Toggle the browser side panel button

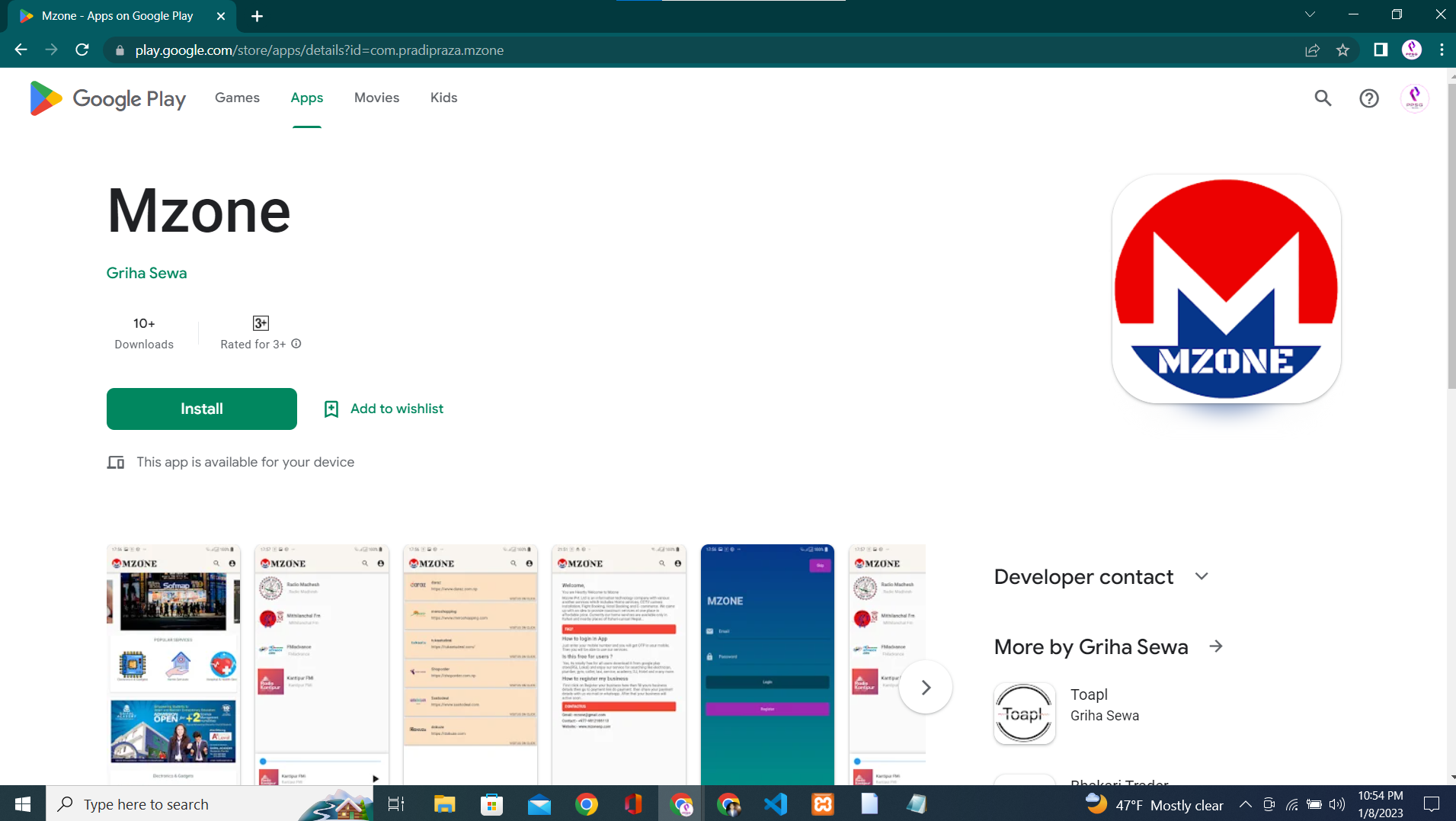pos(1380,50)
